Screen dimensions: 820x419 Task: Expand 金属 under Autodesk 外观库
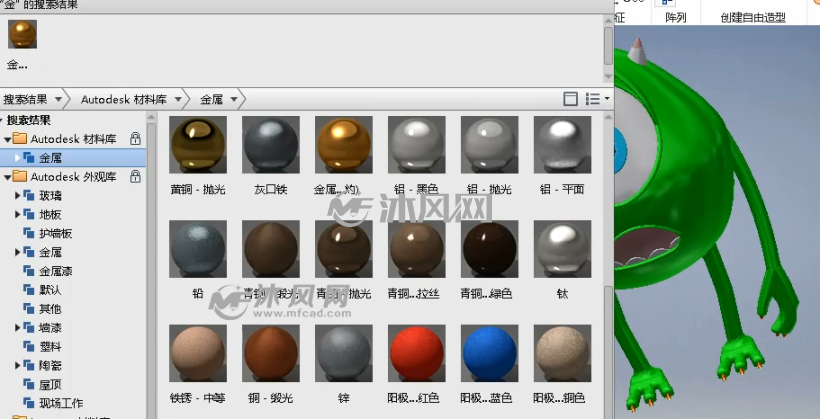pos(17,252)
